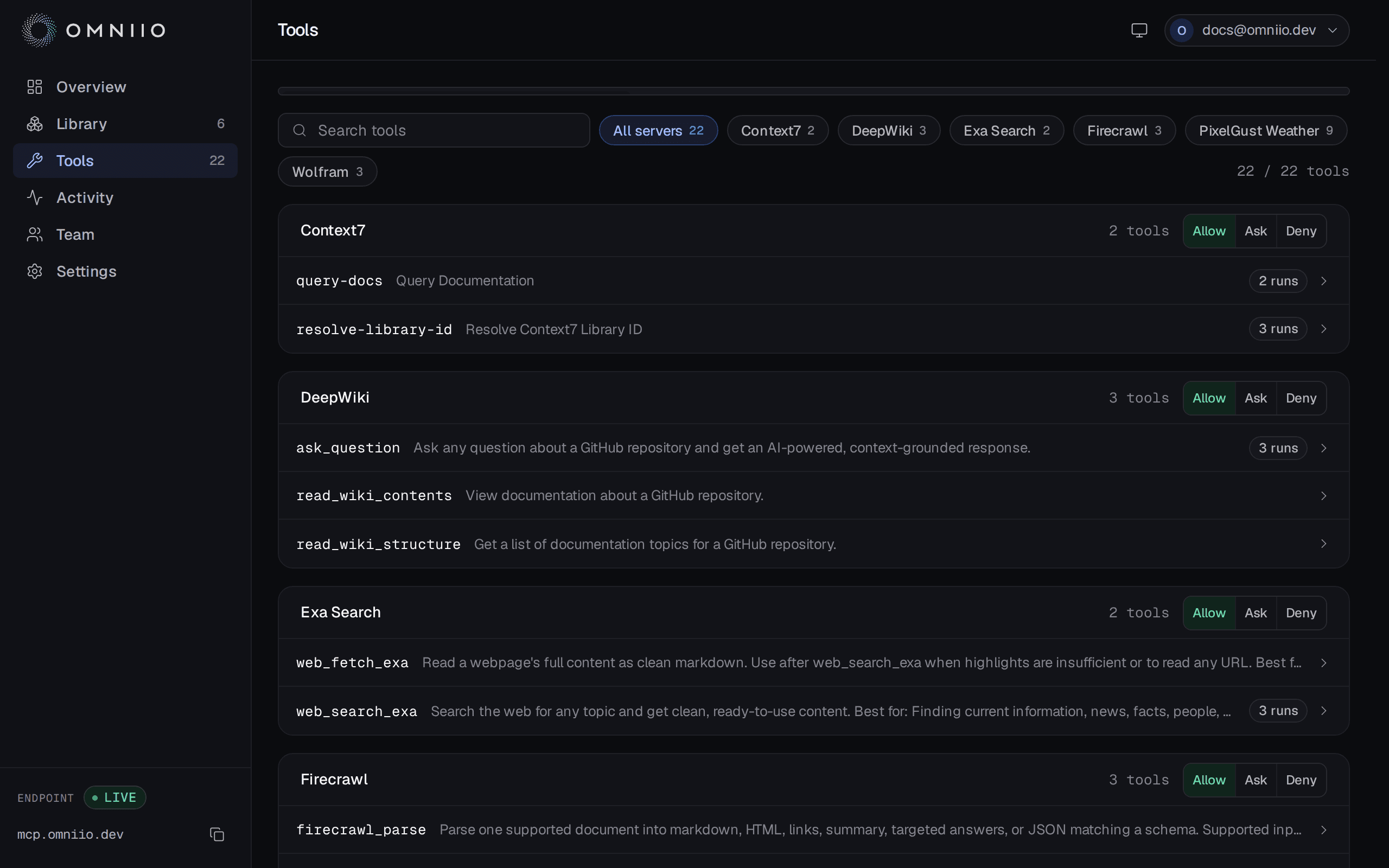Filter tools by Context7 server
The height and width of the screenshot is (868, 1389).
pos(778,130)
